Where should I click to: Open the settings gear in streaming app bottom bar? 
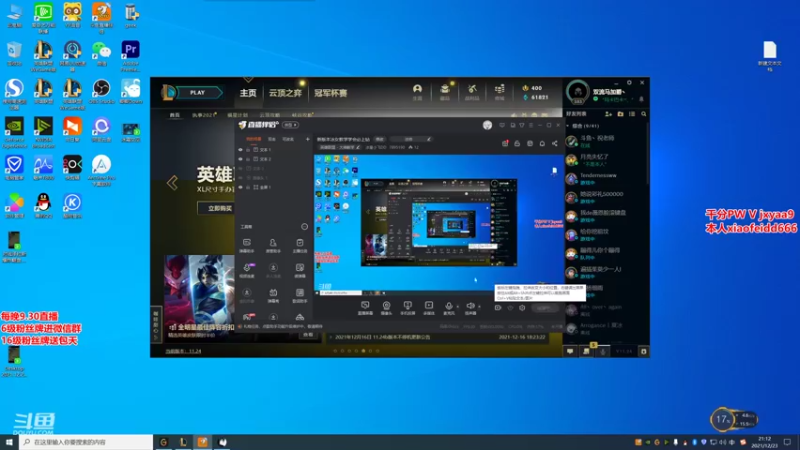pos(522,308)
